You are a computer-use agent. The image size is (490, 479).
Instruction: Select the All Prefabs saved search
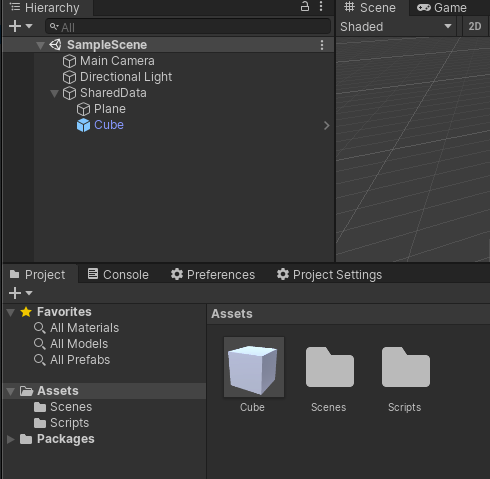80,360
